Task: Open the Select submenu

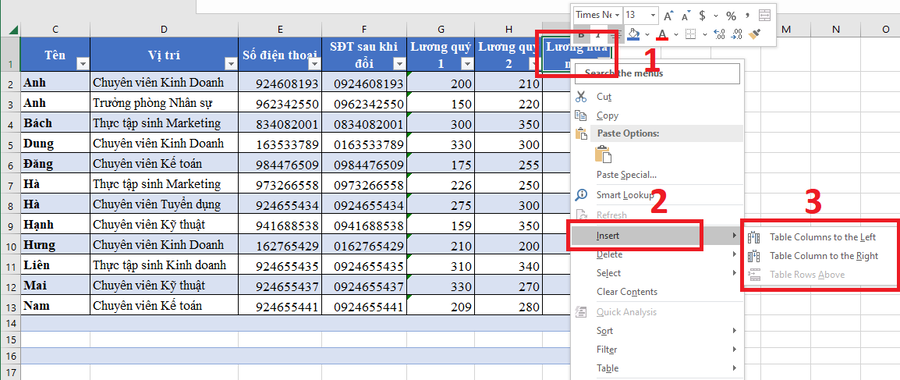Action: coord(658,273)
